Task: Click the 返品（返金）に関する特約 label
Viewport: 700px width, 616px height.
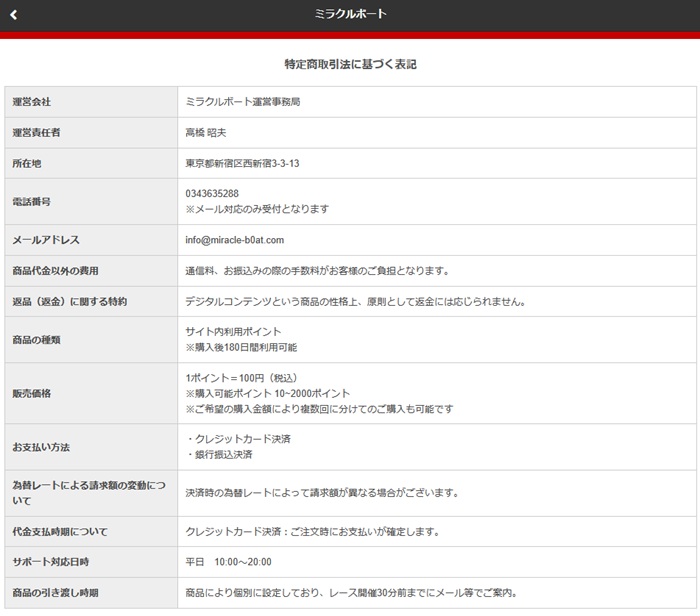Action: point(70,301)
